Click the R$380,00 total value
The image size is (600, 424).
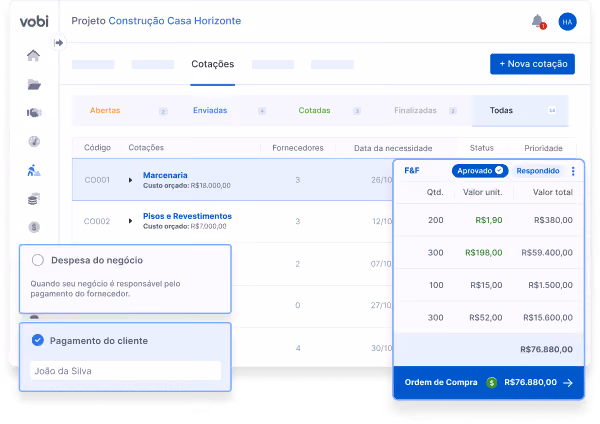[x=553, y=220]
